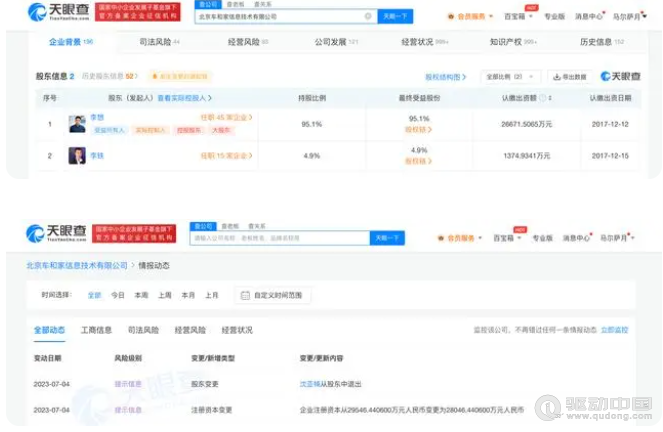Click 李铁's avatar photo
Viewport: 663px width, 432px height.
[77, 156]
